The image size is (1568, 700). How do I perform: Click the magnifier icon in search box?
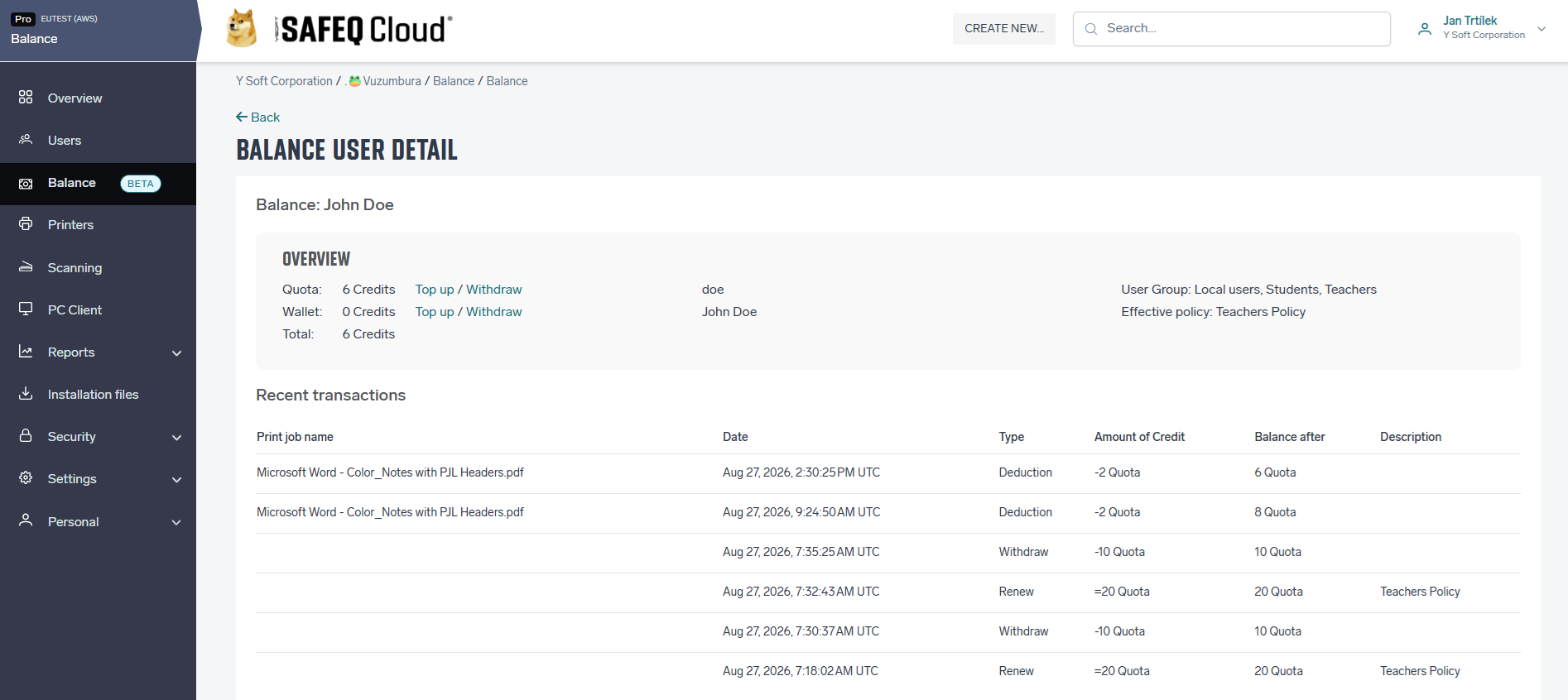(x=1091, y=29)
